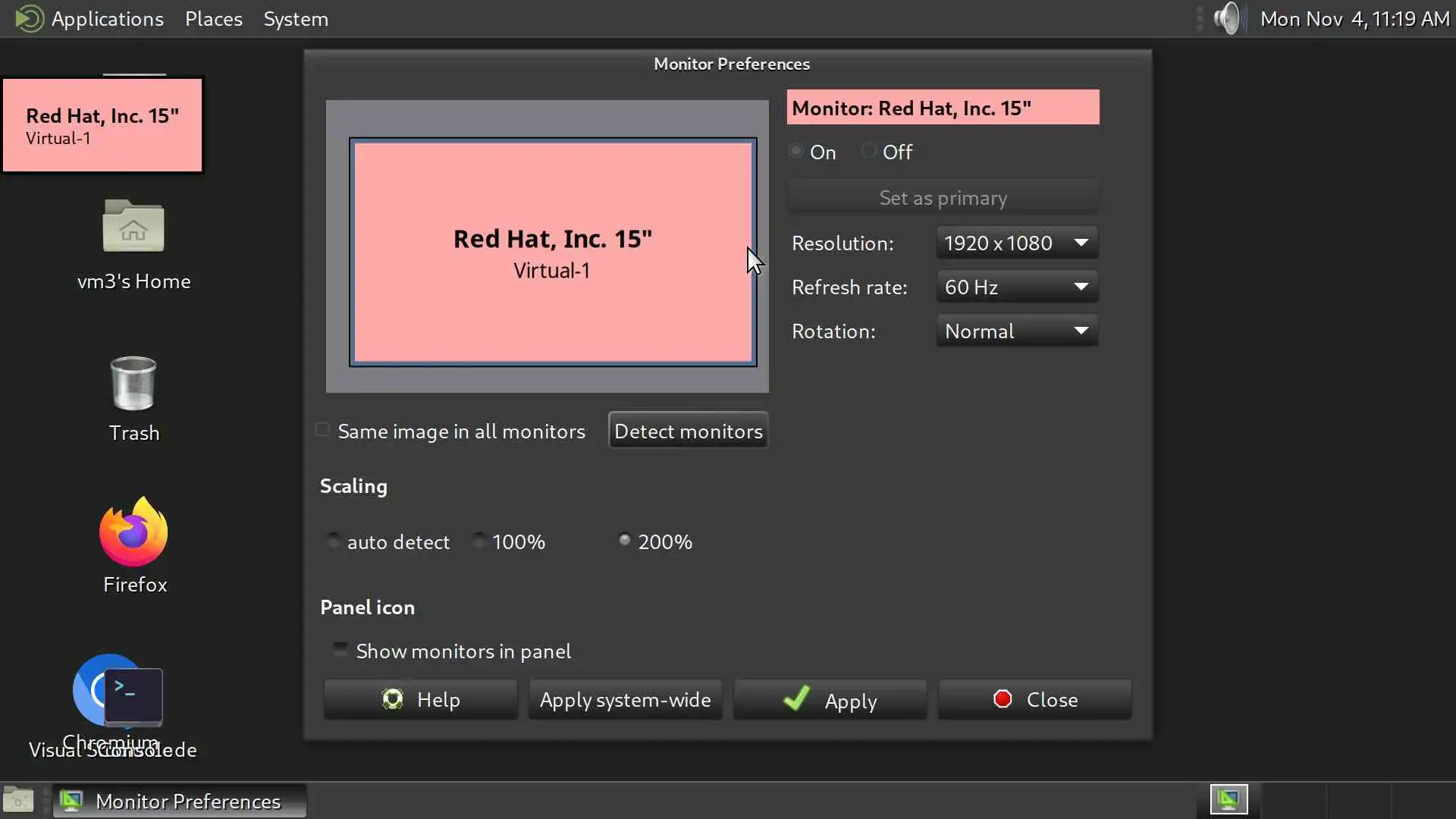Open the System menu
Screen dimensions: 1456x819
point(296,18)
